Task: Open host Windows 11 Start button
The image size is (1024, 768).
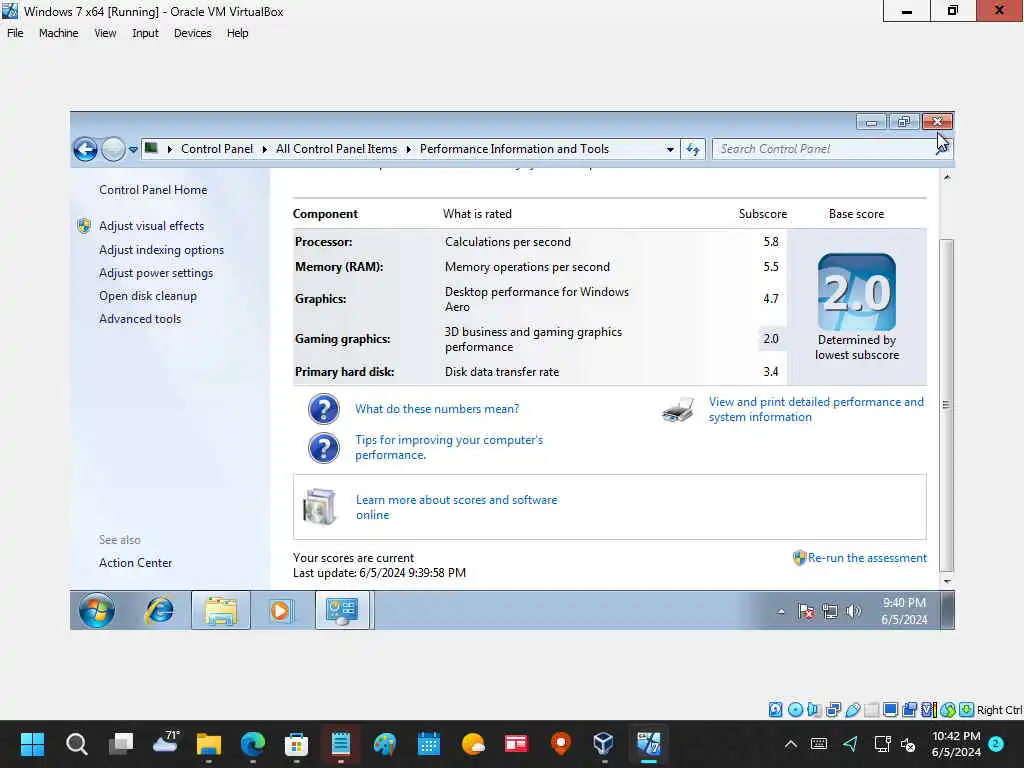Action: click(x=32, y=744)
